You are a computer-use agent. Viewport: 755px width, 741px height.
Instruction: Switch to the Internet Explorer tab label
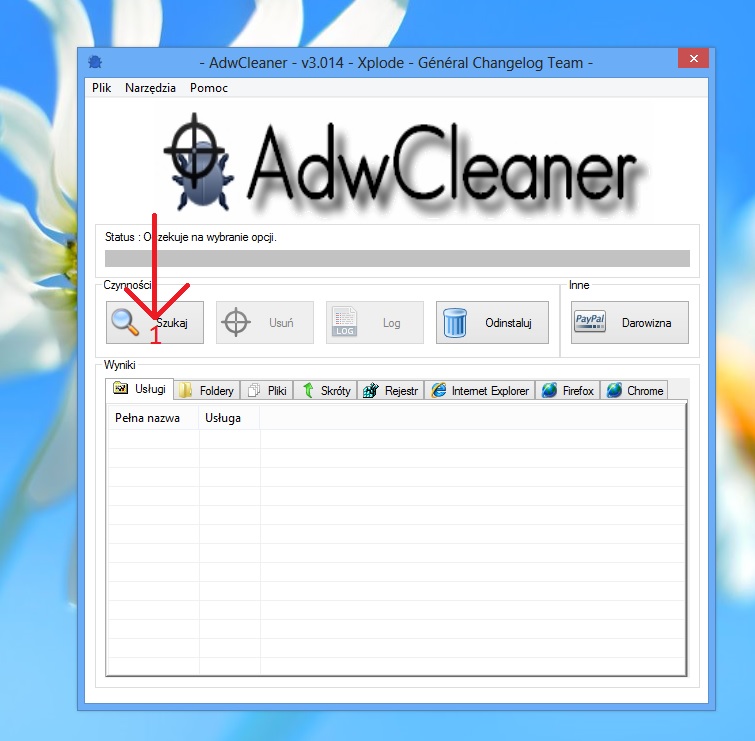(490, 391)
